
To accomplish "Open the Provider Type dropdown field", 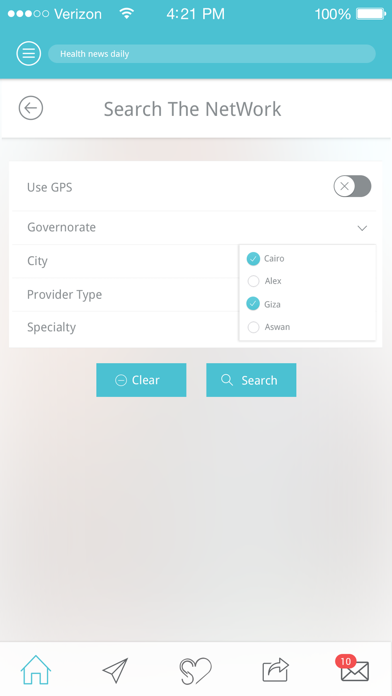I will coord(125,295).
